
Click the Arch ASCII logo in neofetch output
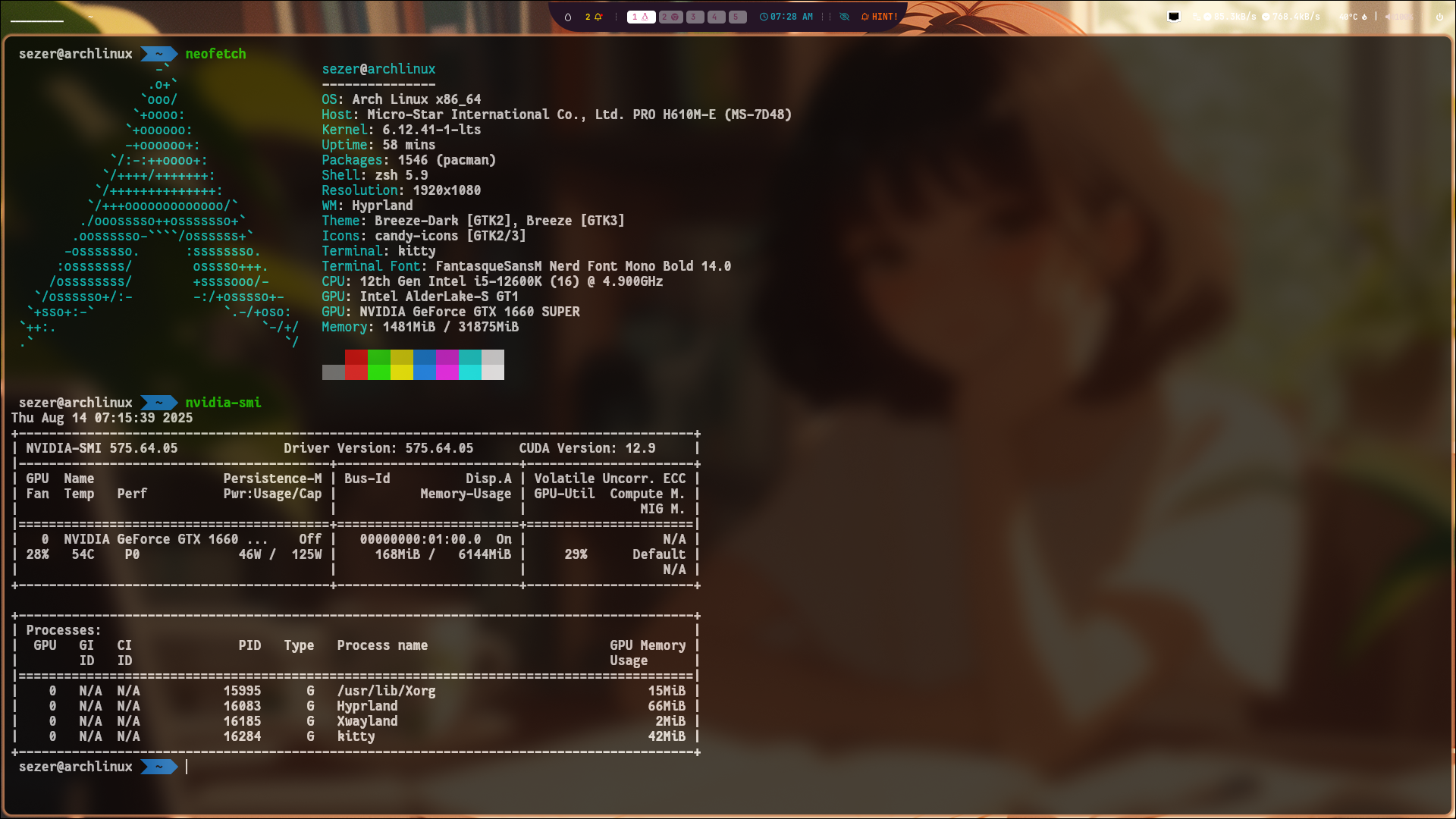pyautogui.click(x=159, y=206)
